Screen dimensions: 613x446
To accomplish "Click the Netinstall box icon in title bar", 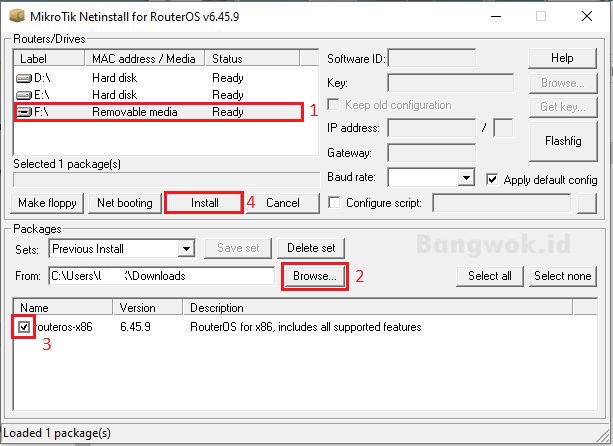I will tap(17, 16).
